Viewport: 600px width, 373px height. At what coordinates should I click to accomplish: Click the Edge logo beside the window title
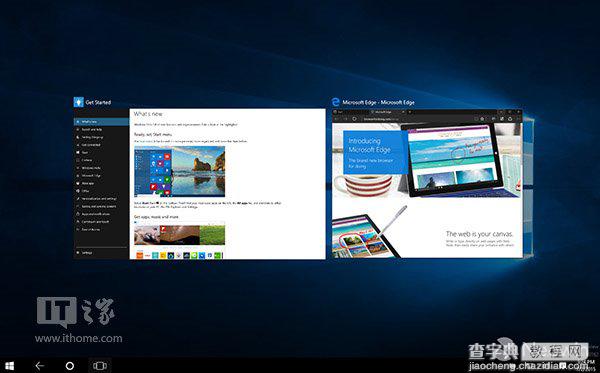coord(336,102)
